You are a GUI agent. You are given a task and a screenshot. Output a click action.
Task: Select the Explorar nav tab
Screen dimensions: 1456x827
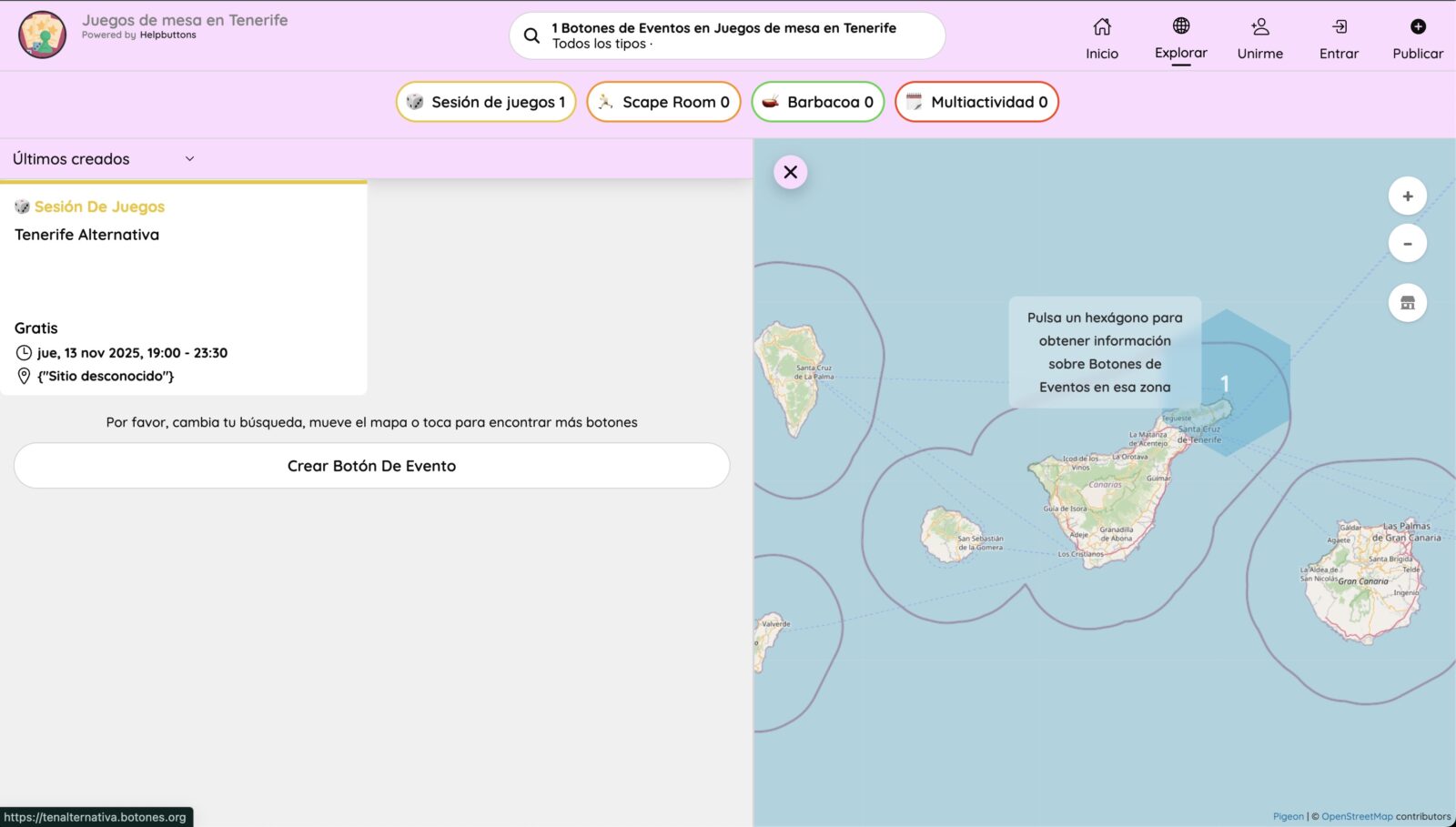pyautogui.click(x=1180, y=40)
